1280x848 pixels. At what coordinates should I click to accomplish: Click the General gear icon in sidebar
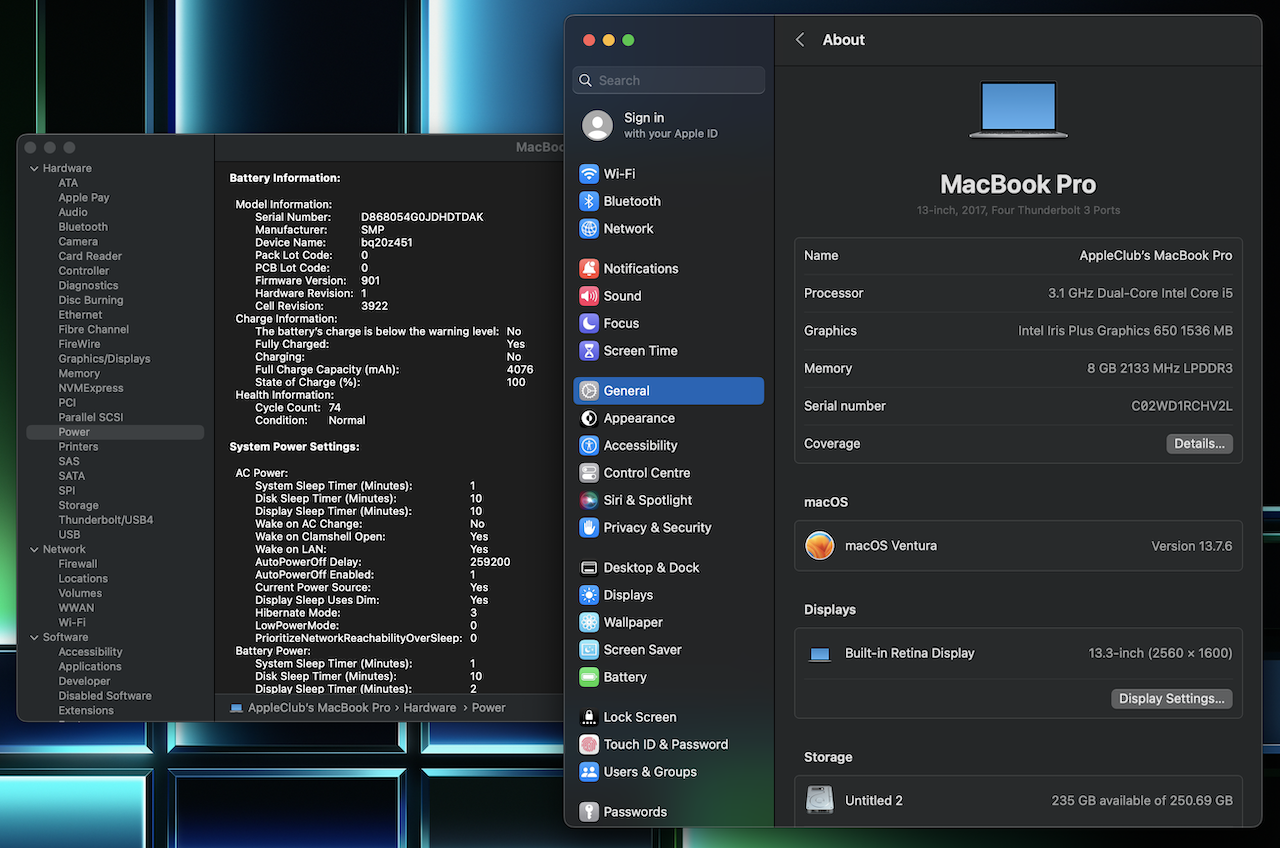point(589,391)
